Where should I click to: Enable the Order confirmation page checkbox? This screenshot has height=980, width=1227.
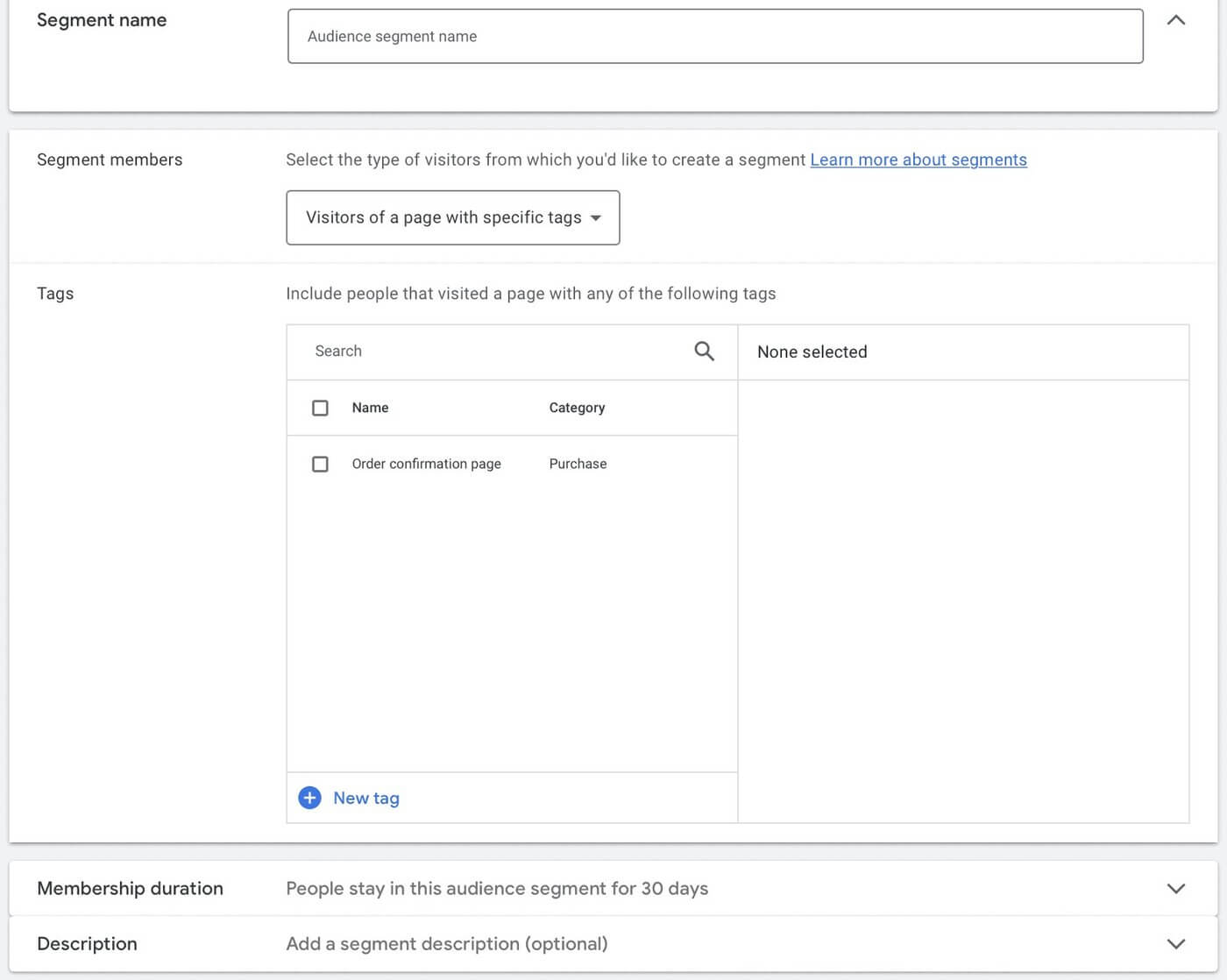click(x=321, y=464)
